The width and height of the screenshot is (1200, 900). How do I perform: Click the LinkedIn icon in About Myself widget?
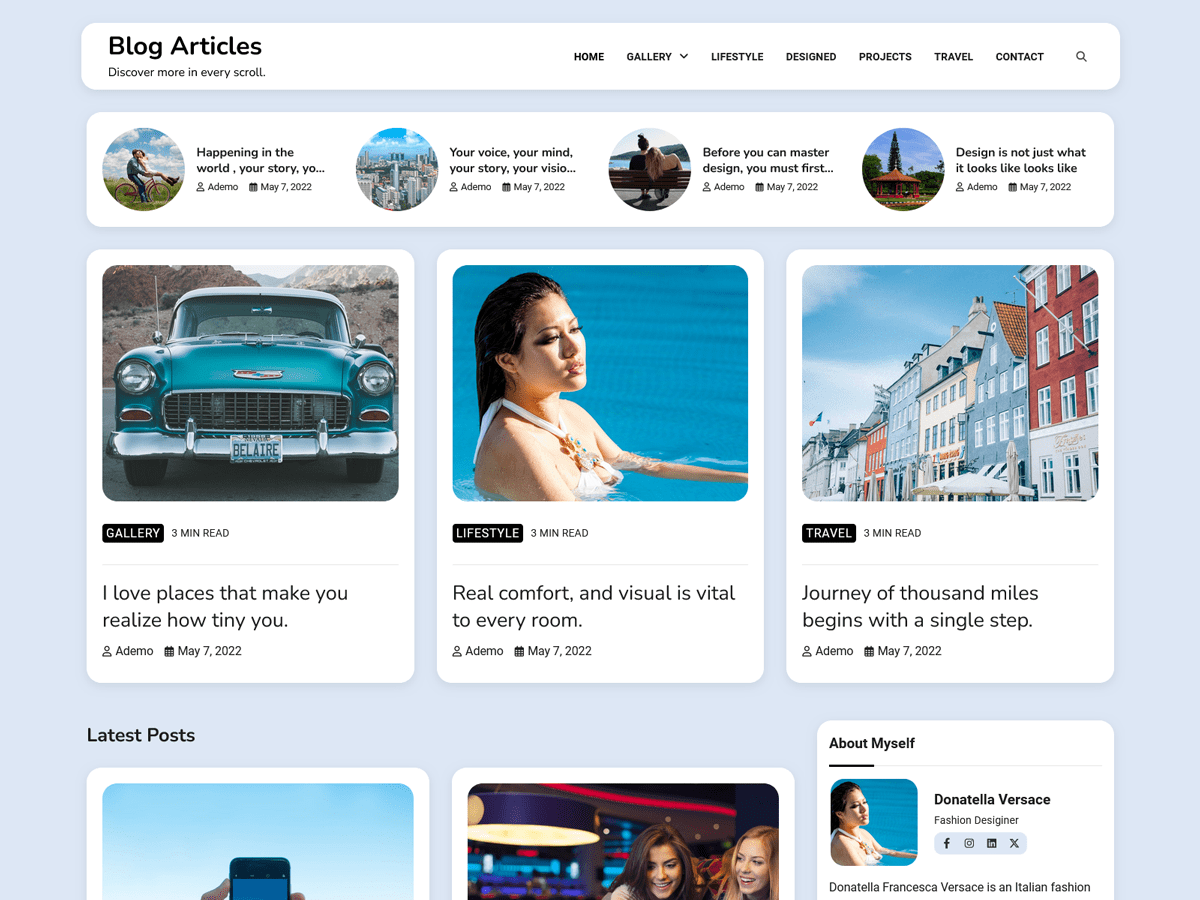coord(991,843)
